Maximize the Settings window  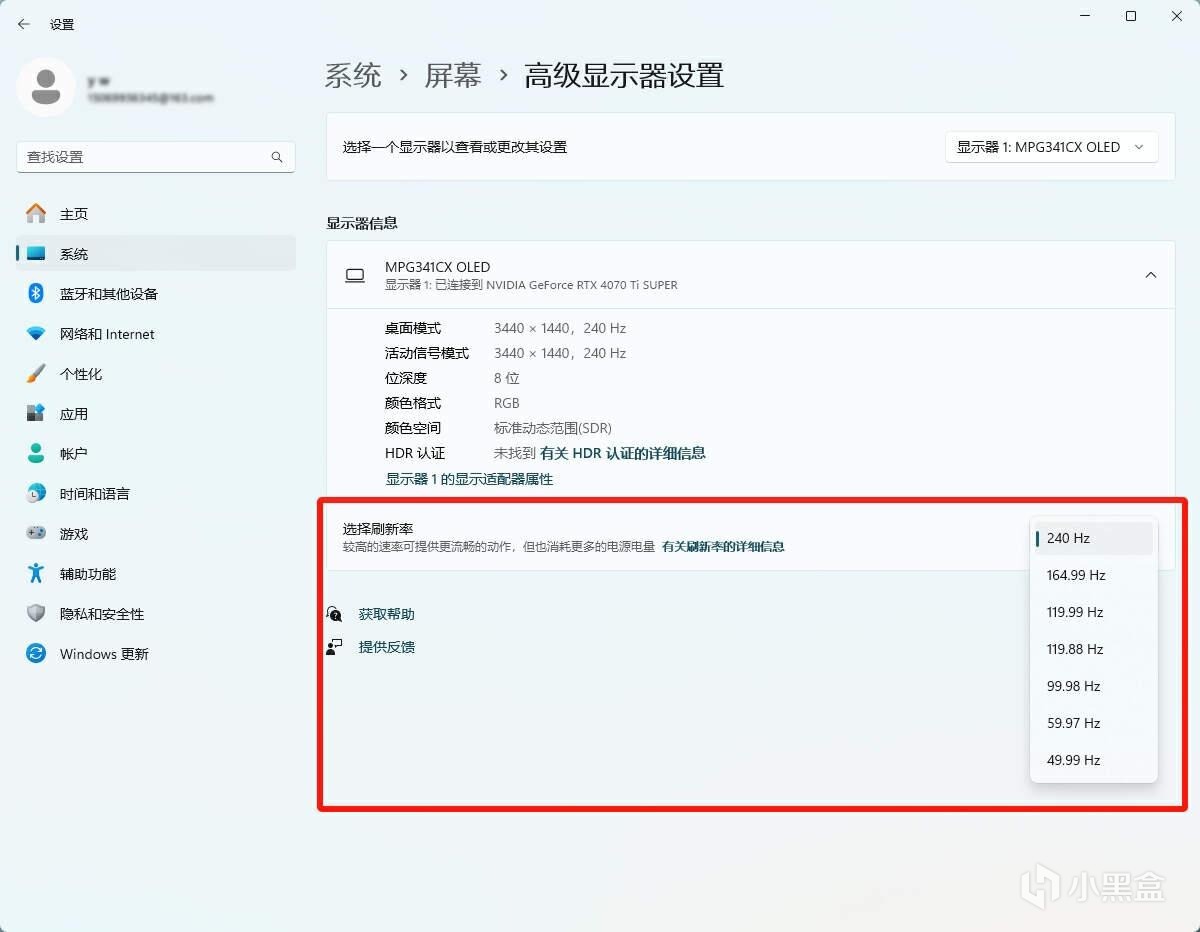coord(1131,16)
